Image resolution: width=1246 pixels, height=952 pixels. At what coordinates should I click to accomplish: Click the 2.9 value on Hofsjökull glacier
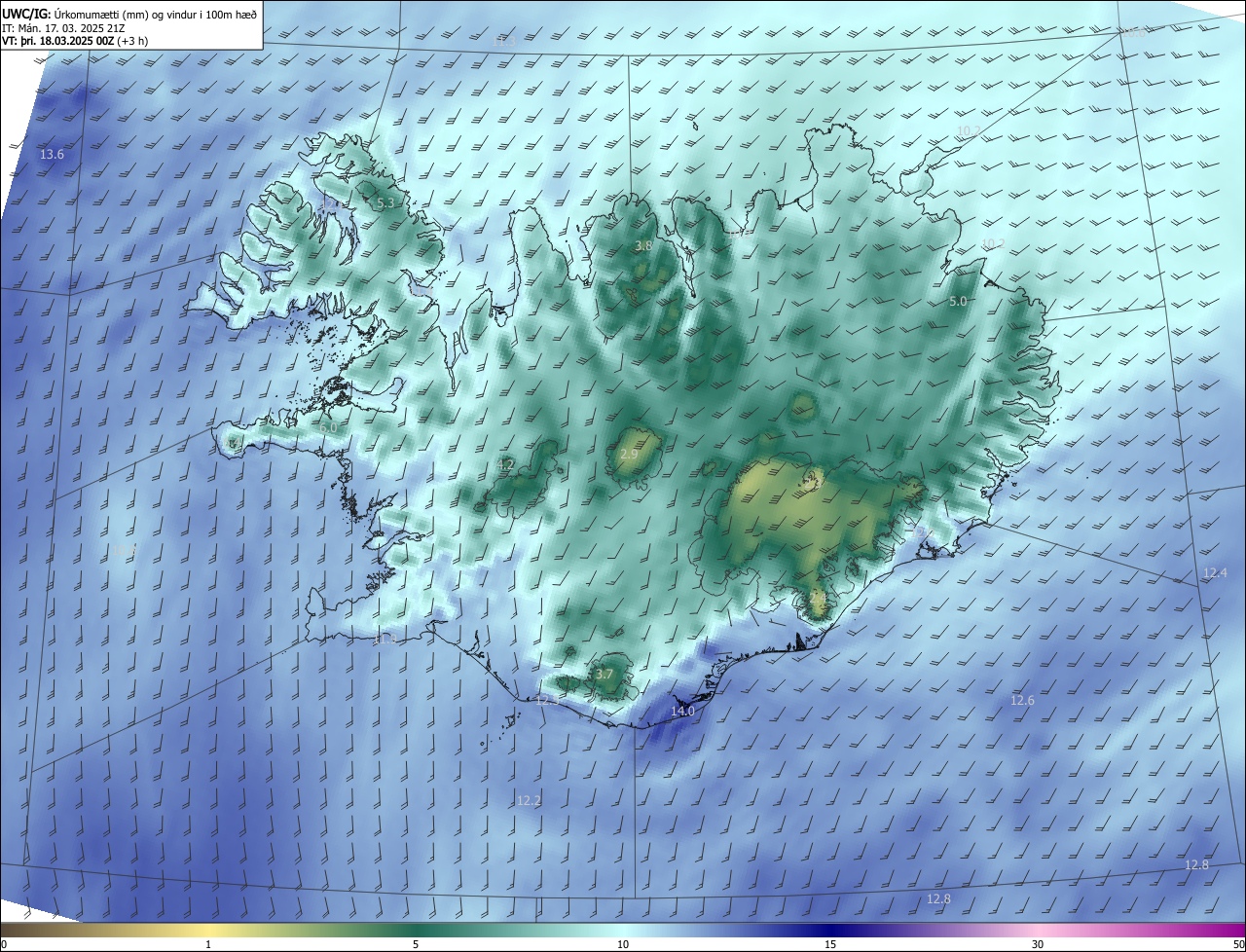tap(629, 455)
